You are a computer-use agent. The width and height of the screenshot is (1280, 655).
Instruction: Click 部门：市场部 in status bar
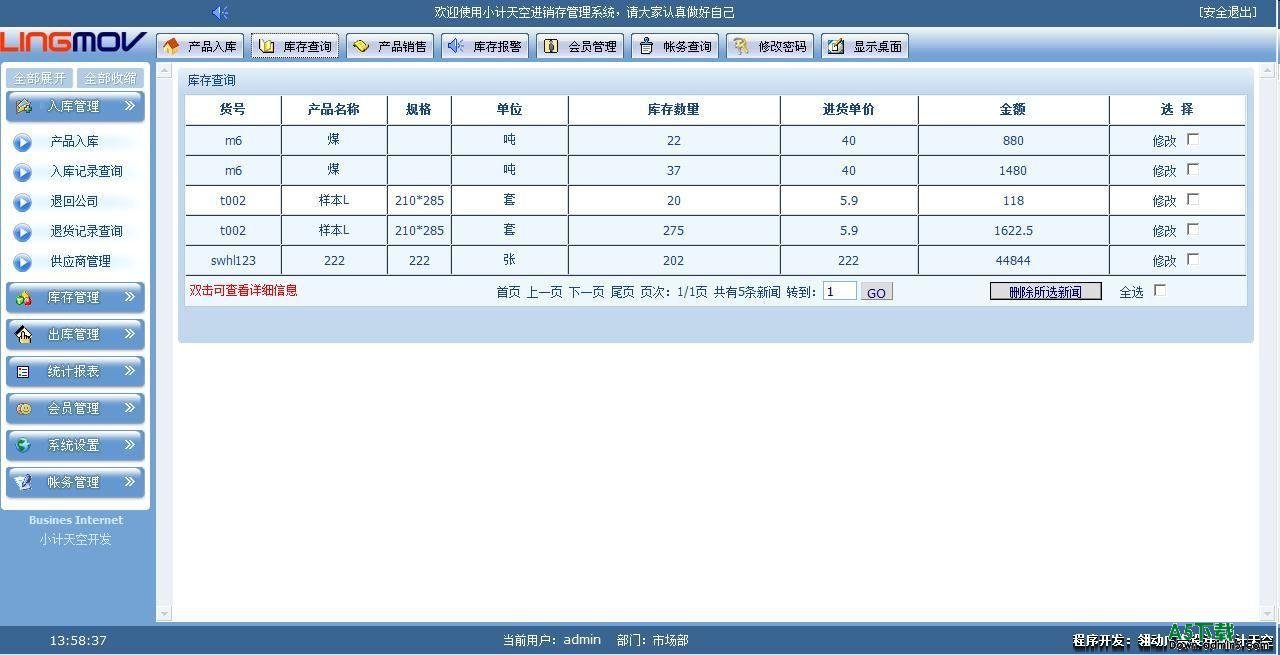[653, 640]
